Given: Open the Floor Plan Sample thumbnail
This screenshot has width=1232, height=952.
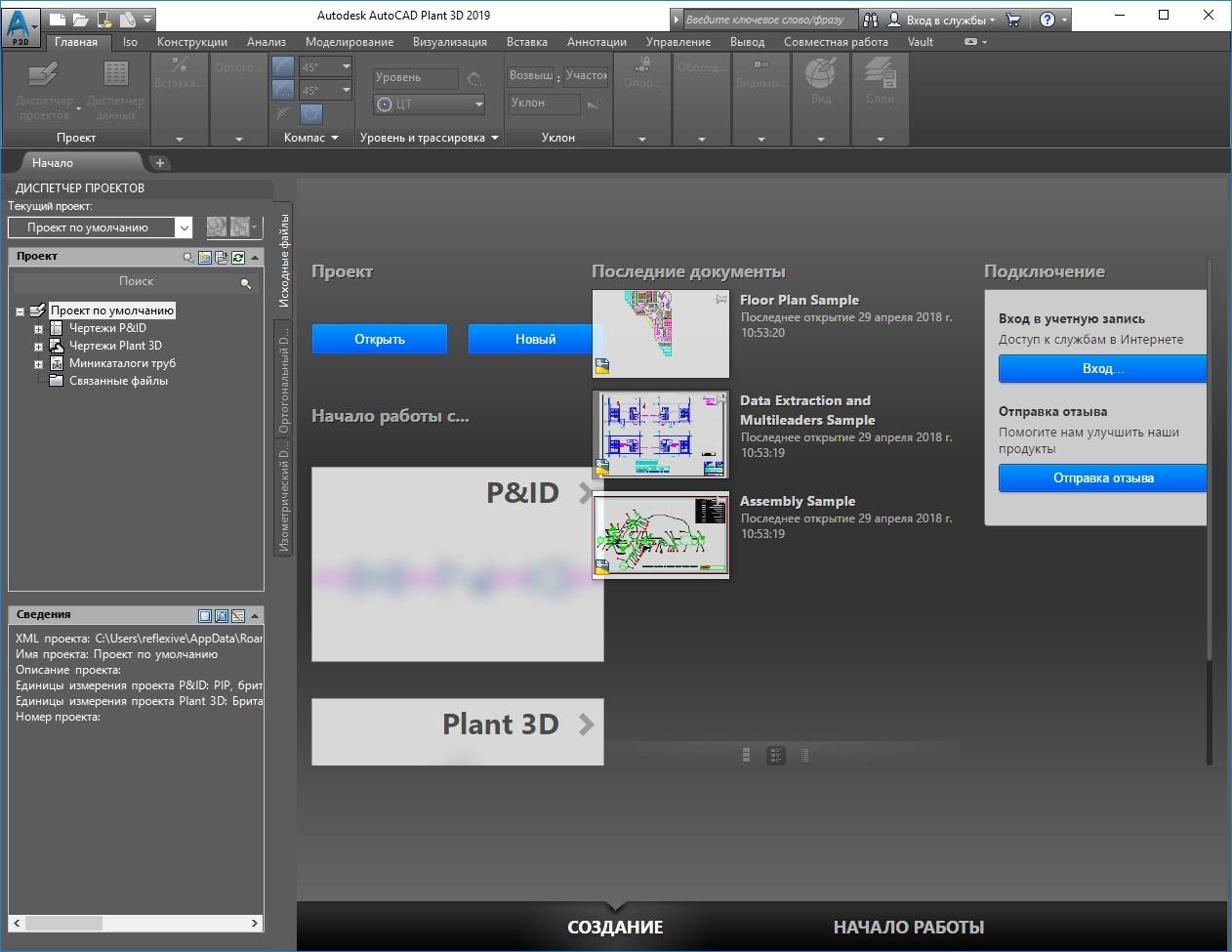Looking at the screenshot, I should pyautogui.click(x=661, y=334).
